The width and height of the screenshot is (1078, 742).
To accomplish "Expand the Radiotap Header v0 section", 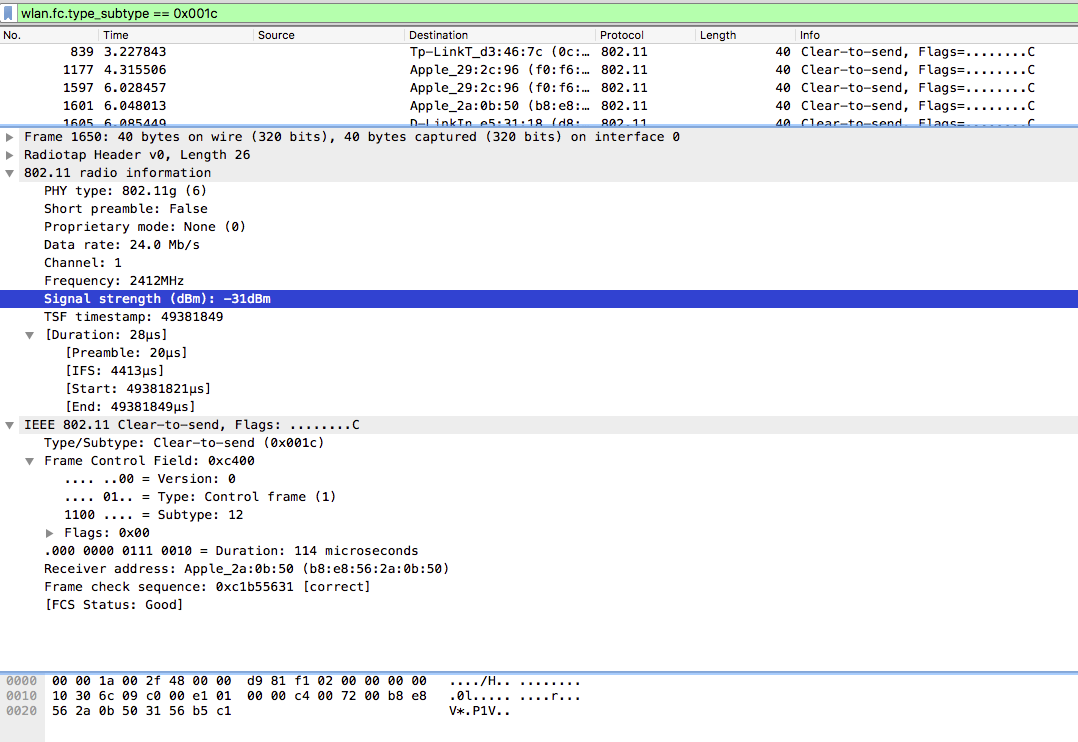I will click(10, 155).
